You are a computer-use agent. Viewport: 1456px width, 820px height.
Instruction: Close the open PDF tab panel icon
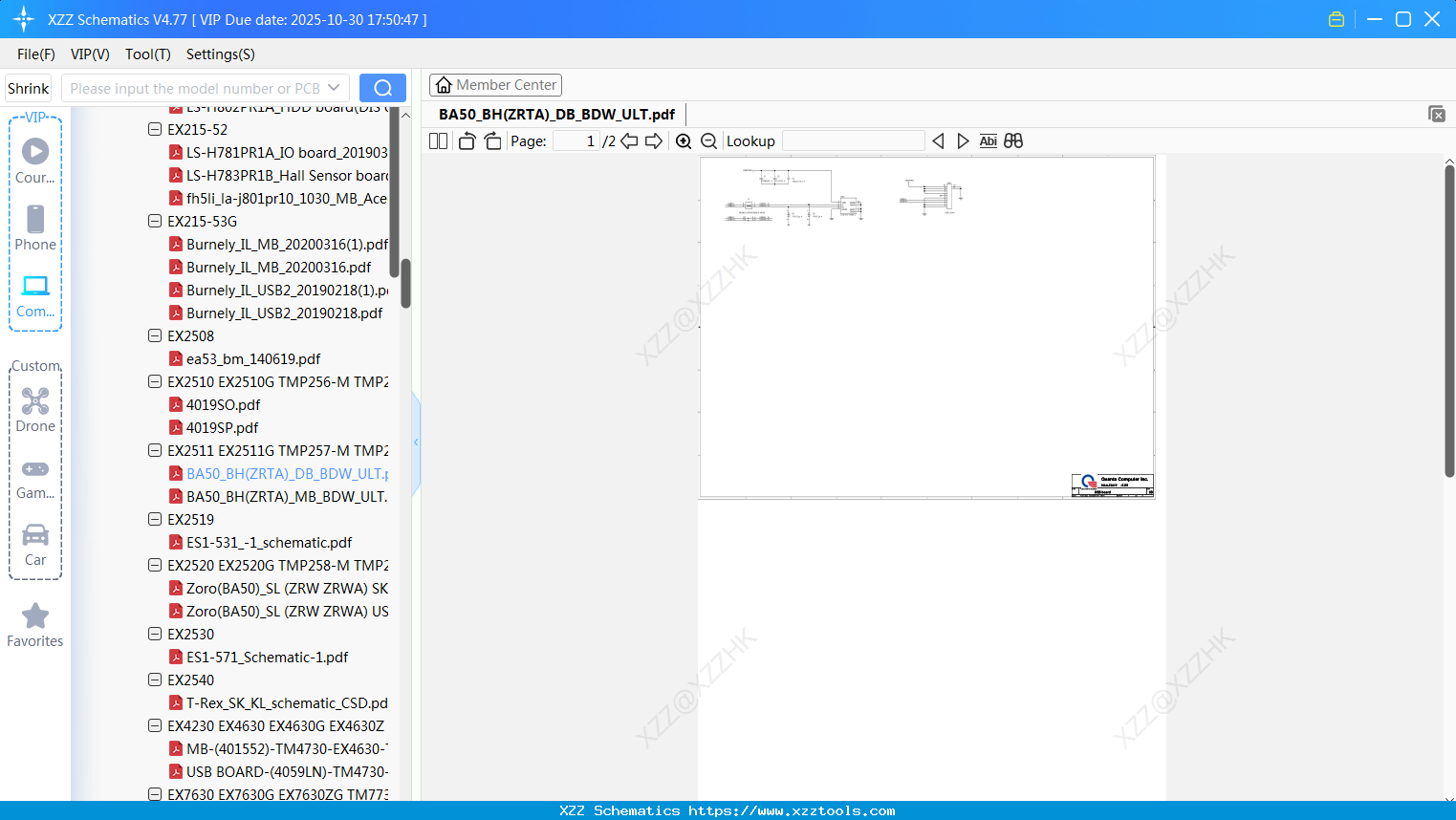[1436, 114]
